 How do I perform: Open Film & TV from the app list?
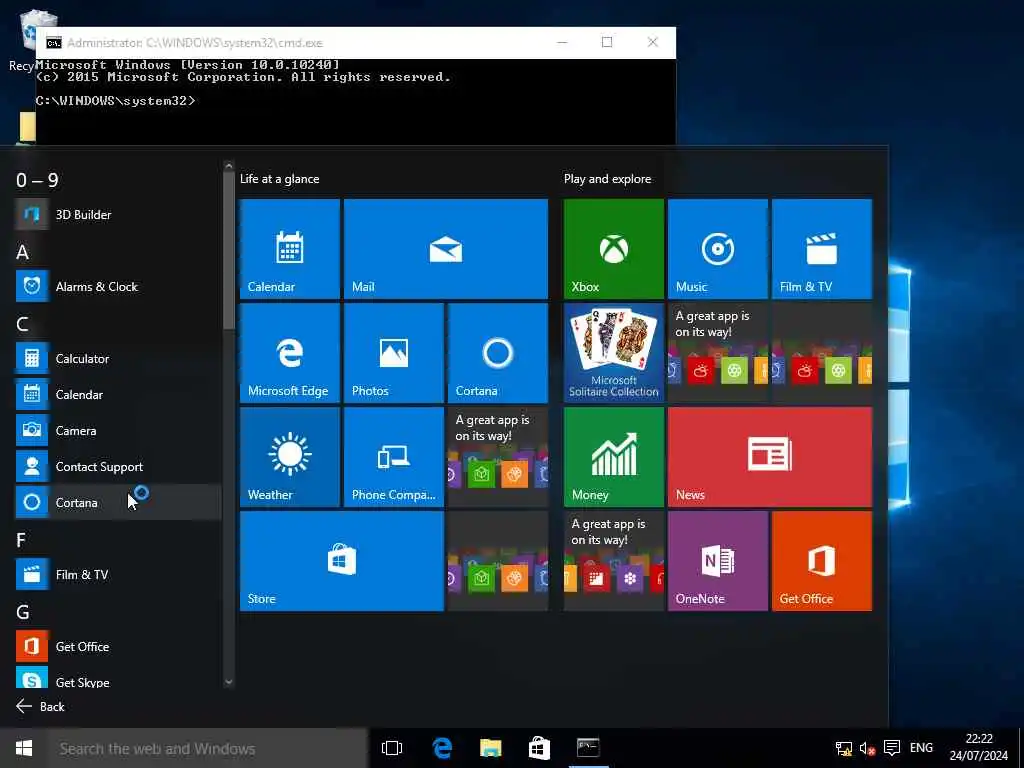coord(118,574)
